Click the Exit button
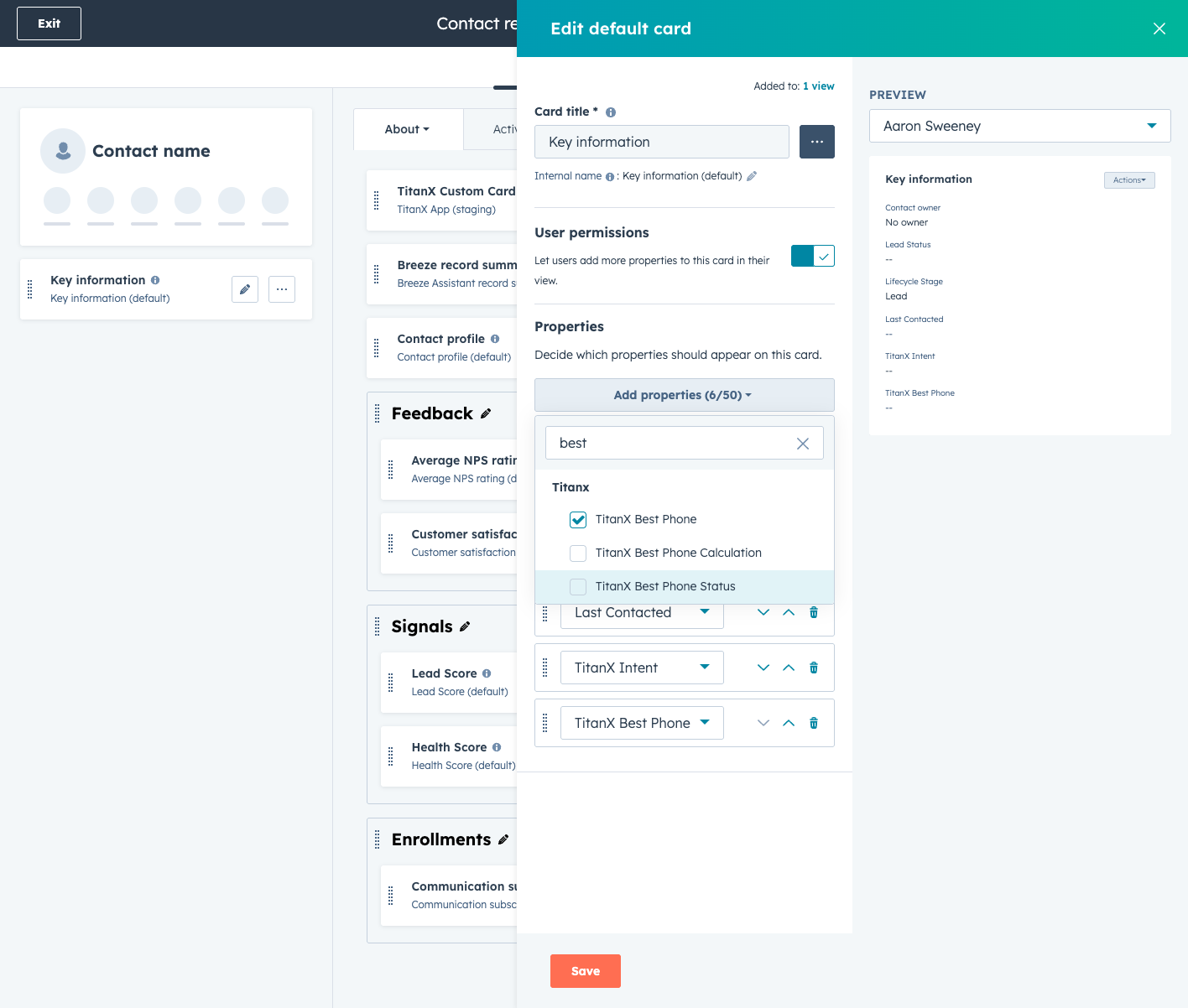 click(49, 23)
